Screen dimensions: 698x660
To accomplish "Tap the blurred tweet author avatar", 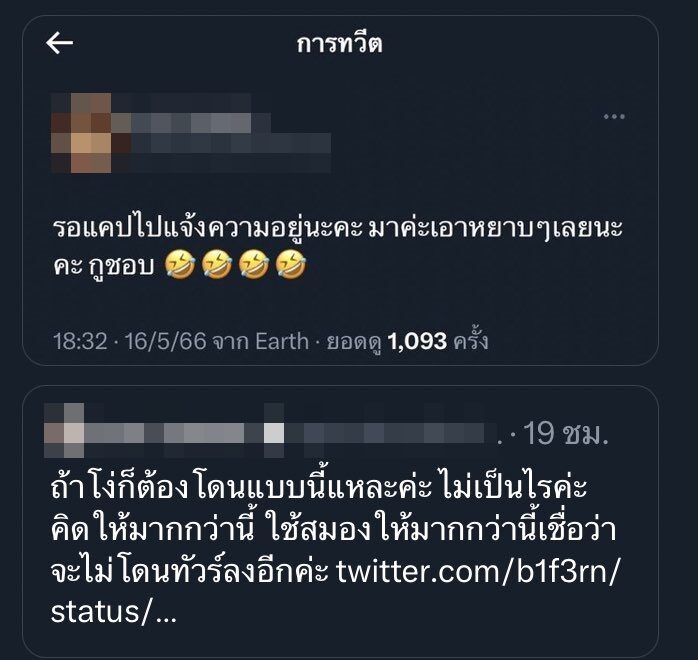I will tap(81, 133).
